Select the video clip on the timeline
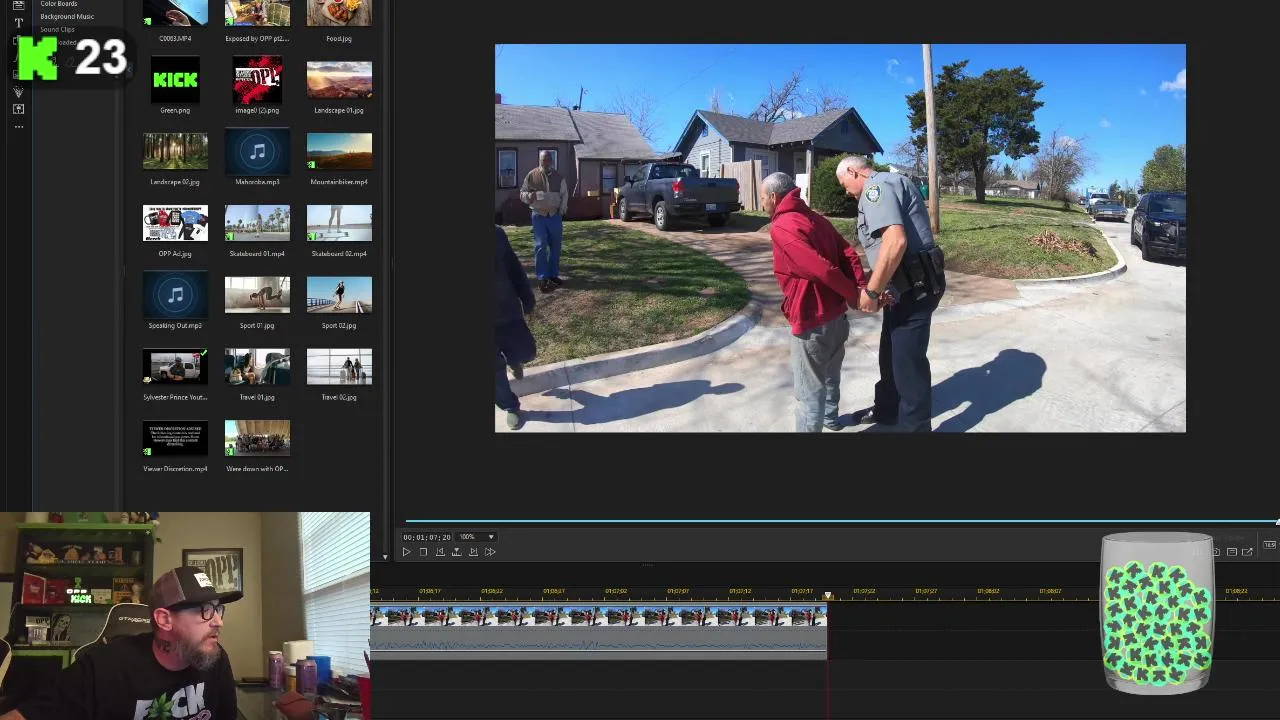This screenshot has width=1280, height=720. pos(598,617)
